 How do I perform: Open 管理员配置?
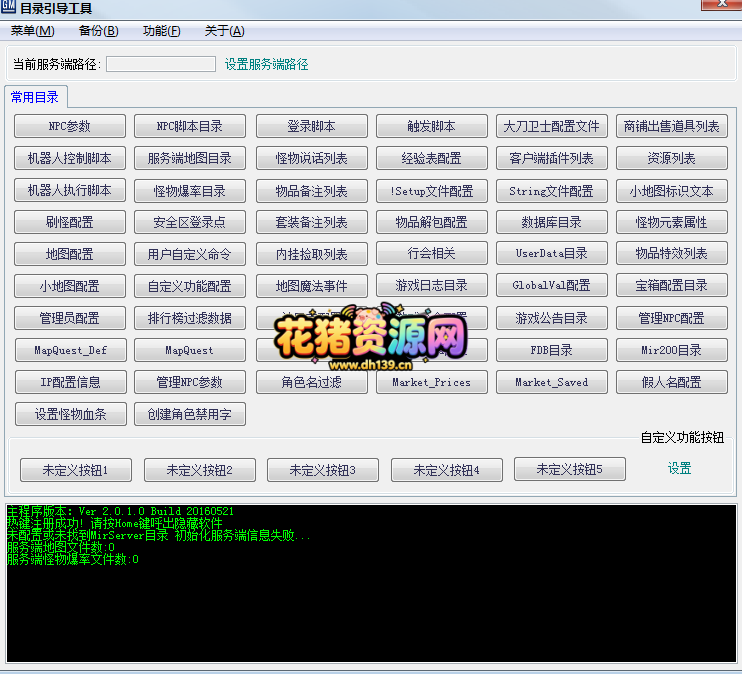tap(70, 318)
